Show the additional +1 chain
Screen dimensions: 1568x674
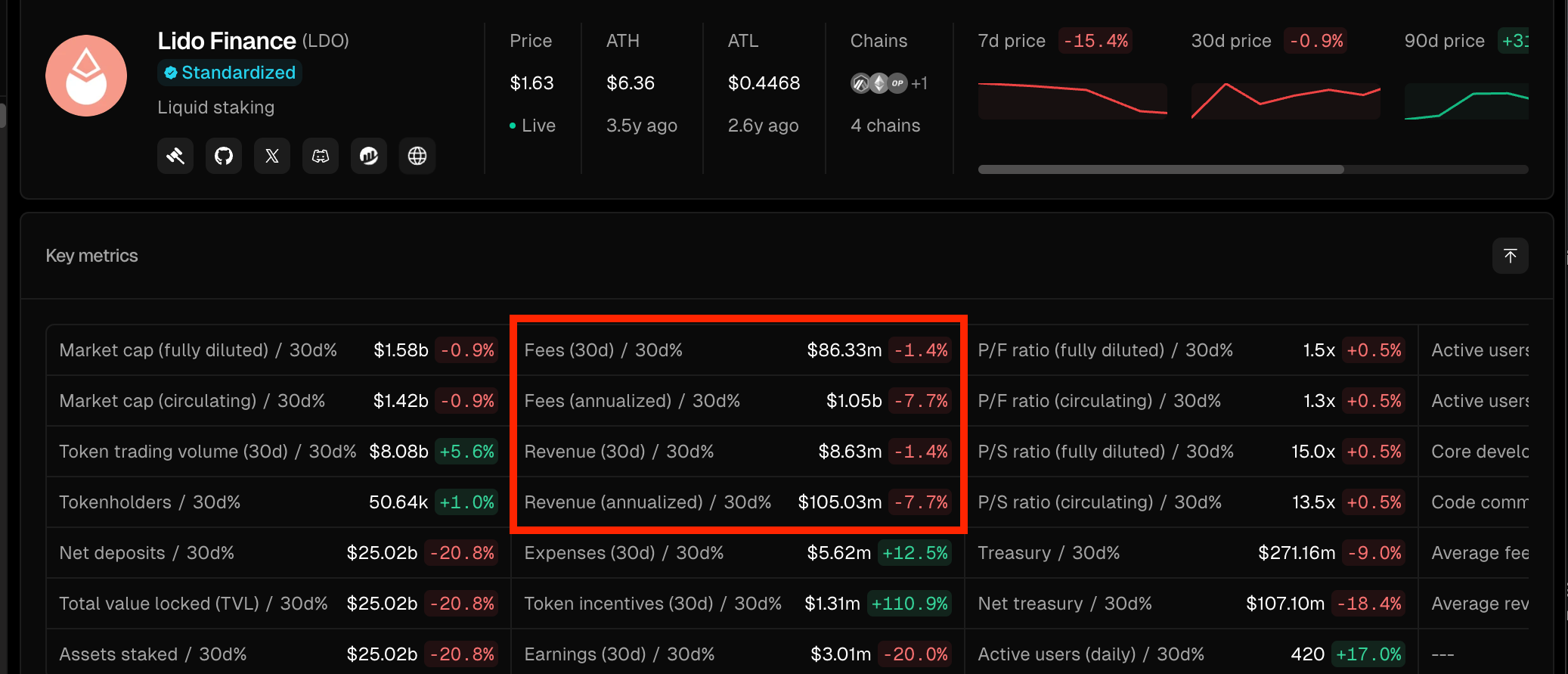(919, 83)
